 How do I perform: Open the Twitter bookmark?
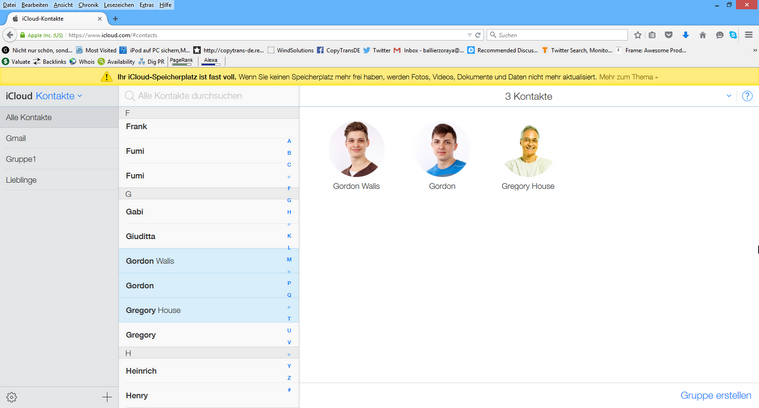377,50
